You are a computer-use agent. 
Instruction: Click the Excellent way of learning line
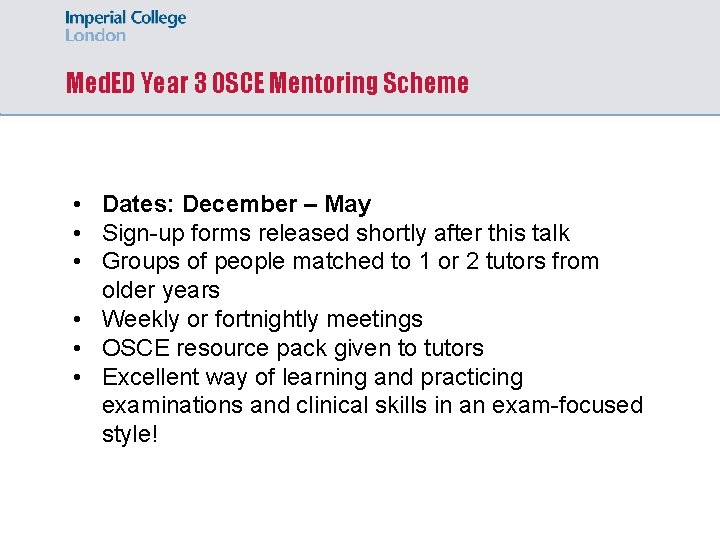(312, 377)
